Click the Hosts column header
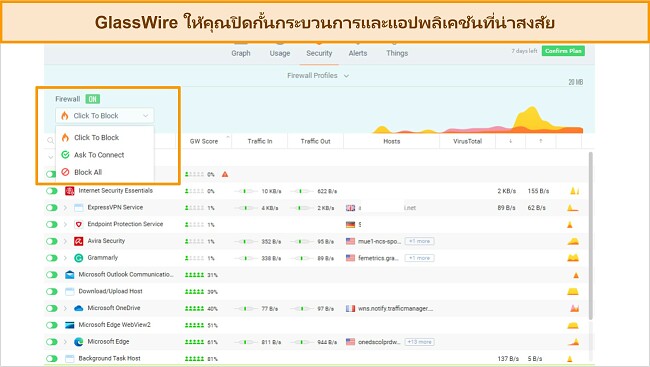Image resolution: width=650 pixels, height=367 pixels. click(x=392, y=141)
